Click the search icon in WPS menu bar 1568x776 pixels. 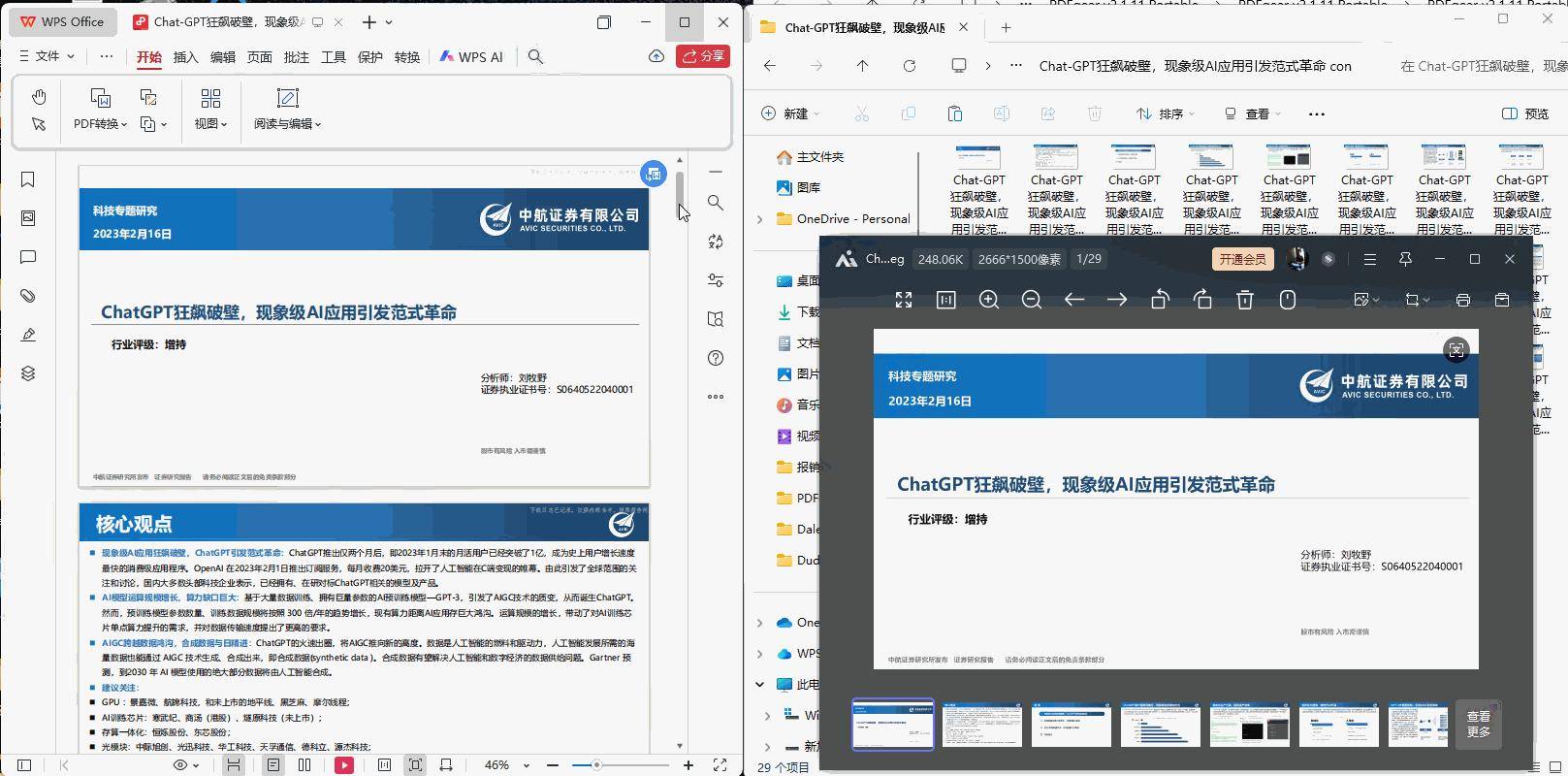[x=535, y=57]
